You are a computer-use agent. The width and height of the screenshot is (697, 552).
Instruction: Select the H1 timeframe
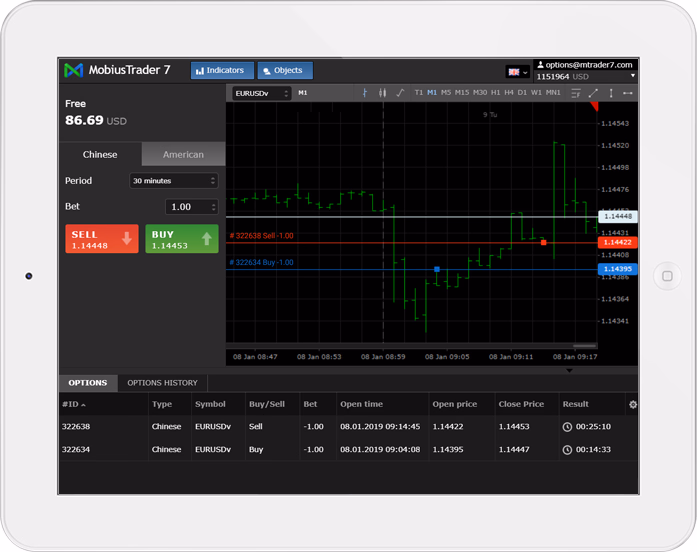[x=496, y=92]
